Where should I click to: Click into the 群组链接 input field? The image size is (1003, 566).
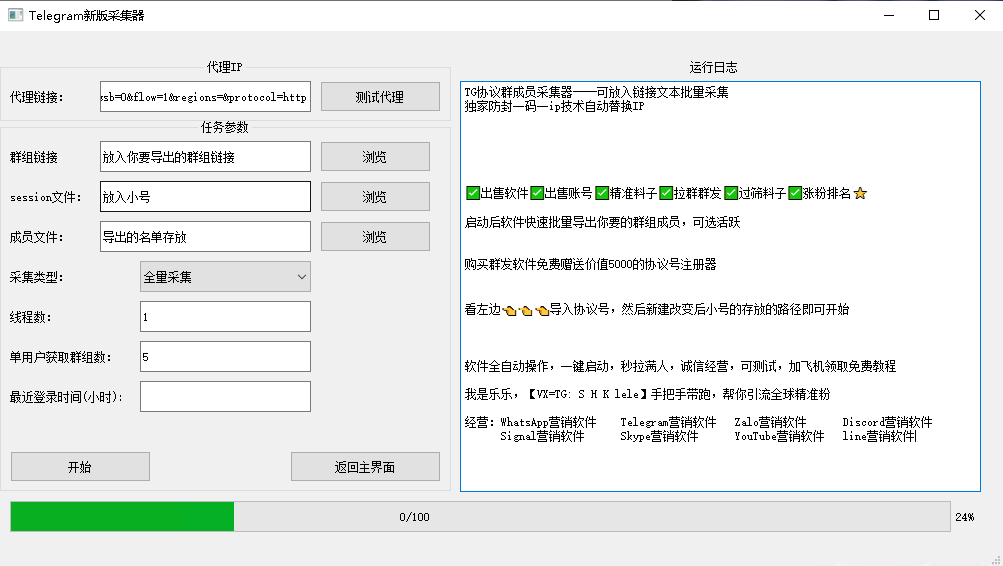pos(205,157)
